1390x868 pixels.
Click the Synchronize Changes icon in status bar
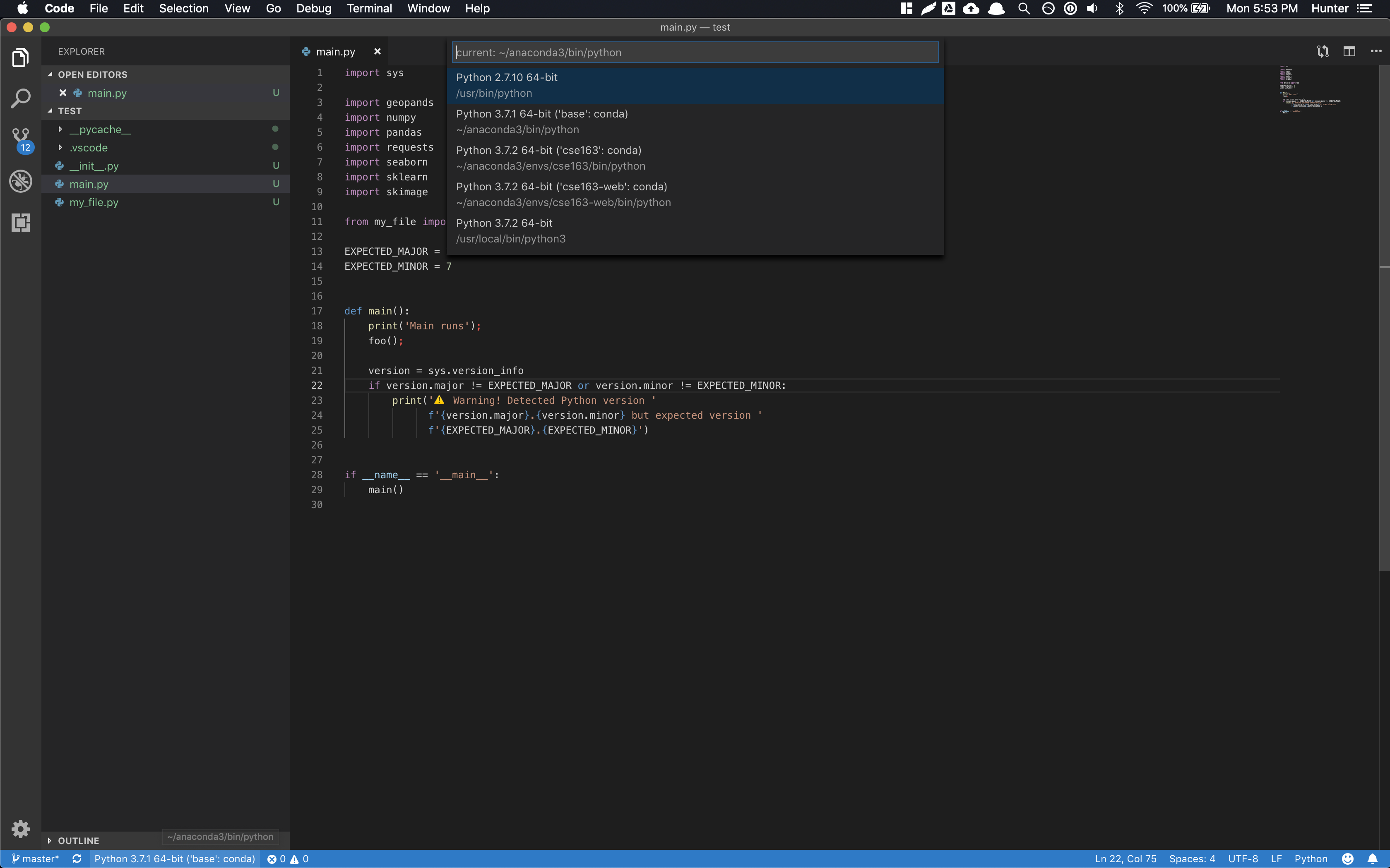[x=77, y=859]
